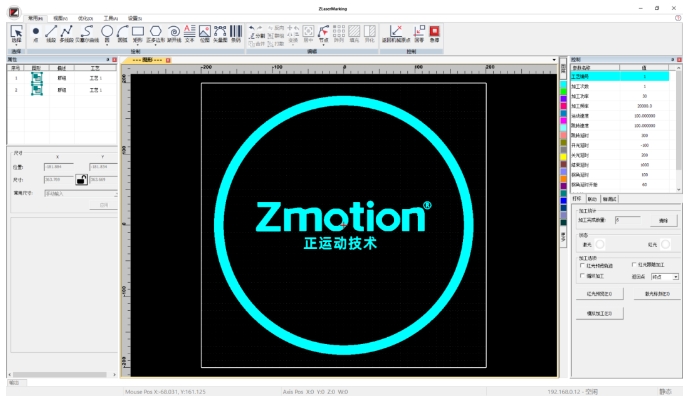Pick the Point (点) drawing tool

[x=36, y=34]
